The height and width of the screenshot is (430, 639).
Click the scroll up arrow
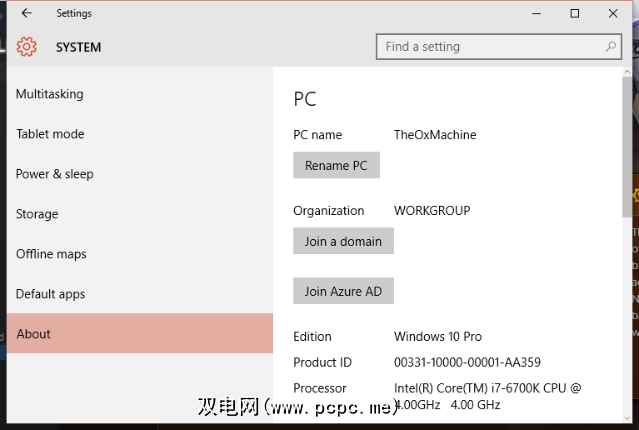[x=627, y=72]
